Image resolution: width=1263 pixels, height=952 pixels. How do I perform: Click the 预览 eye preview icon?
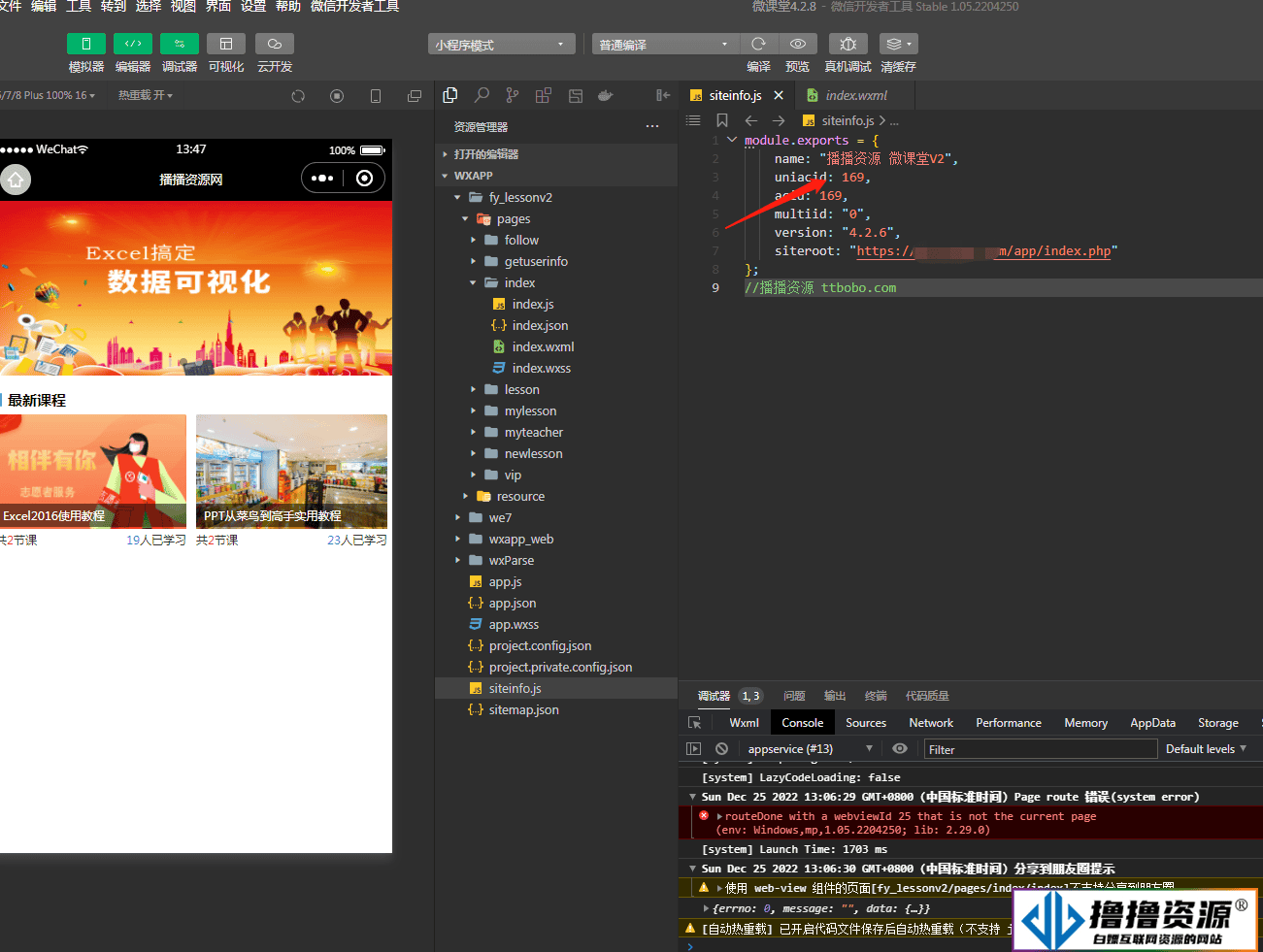point(798,44)
